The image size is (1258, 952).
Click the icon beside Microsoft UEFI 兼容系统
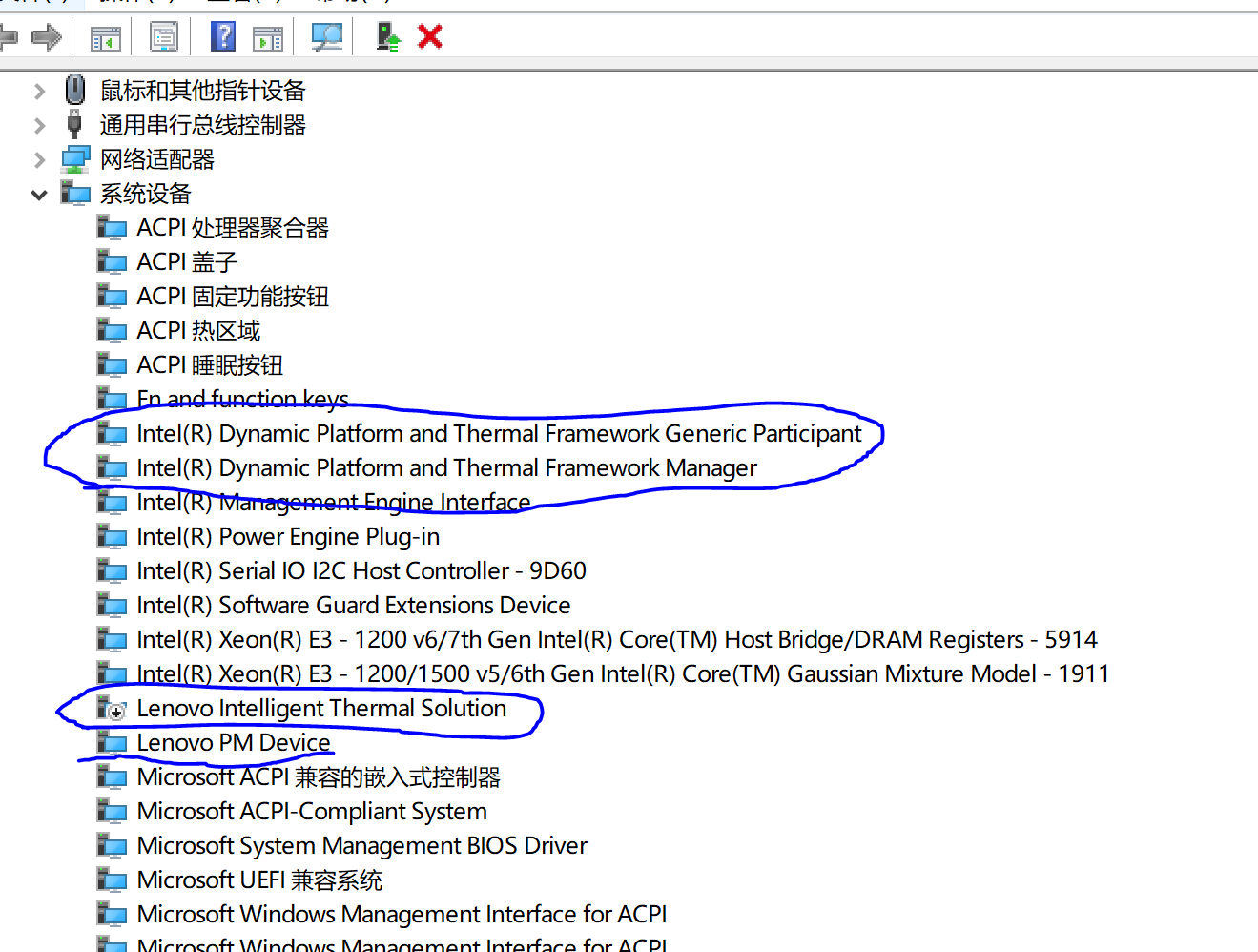113,880
